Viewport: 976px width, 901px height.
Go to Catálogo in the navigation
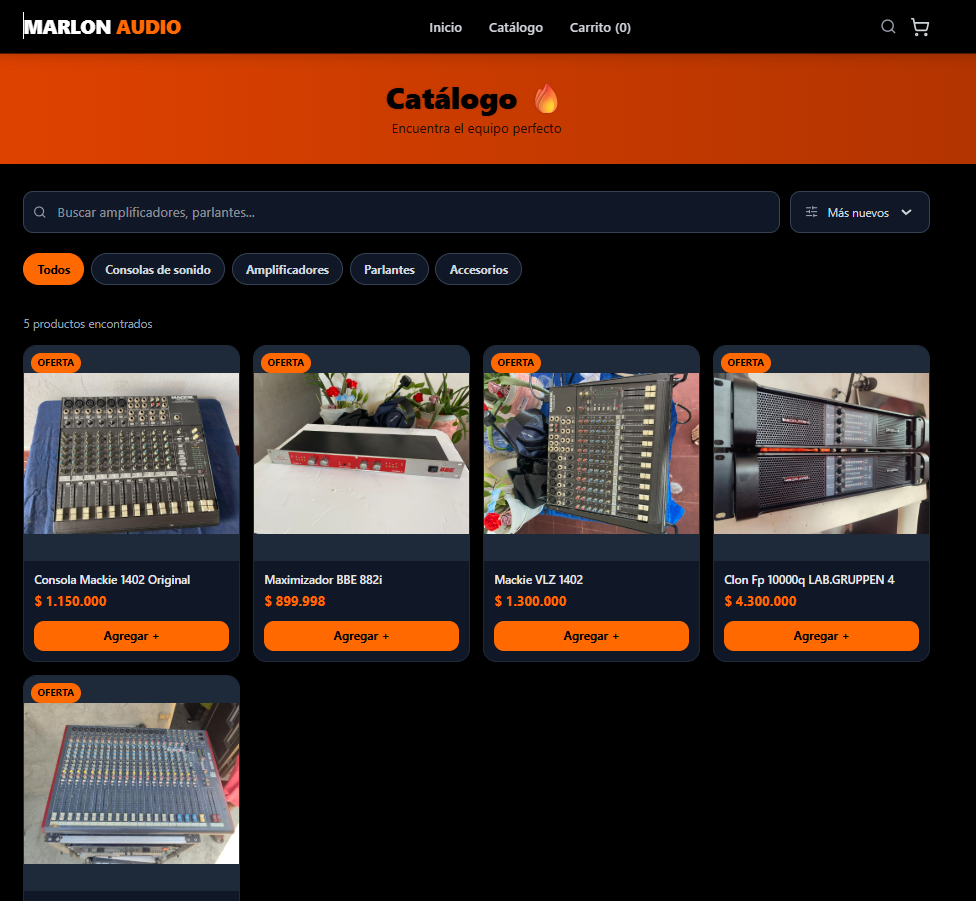(x=515, y=27)
